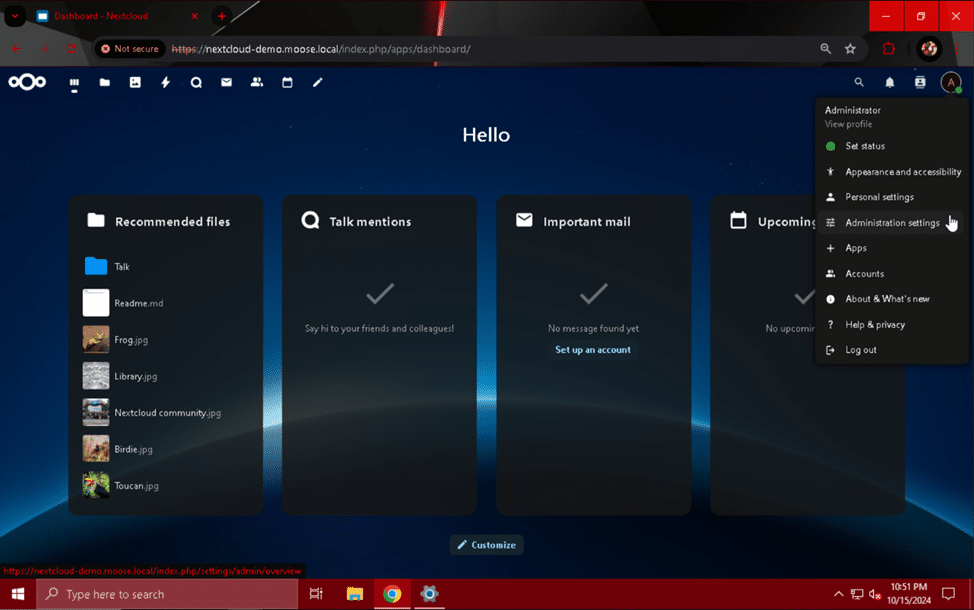Open the Nextcloud logo home link
The height and width of the screenshot is (610, 974).
coord(27,82)
